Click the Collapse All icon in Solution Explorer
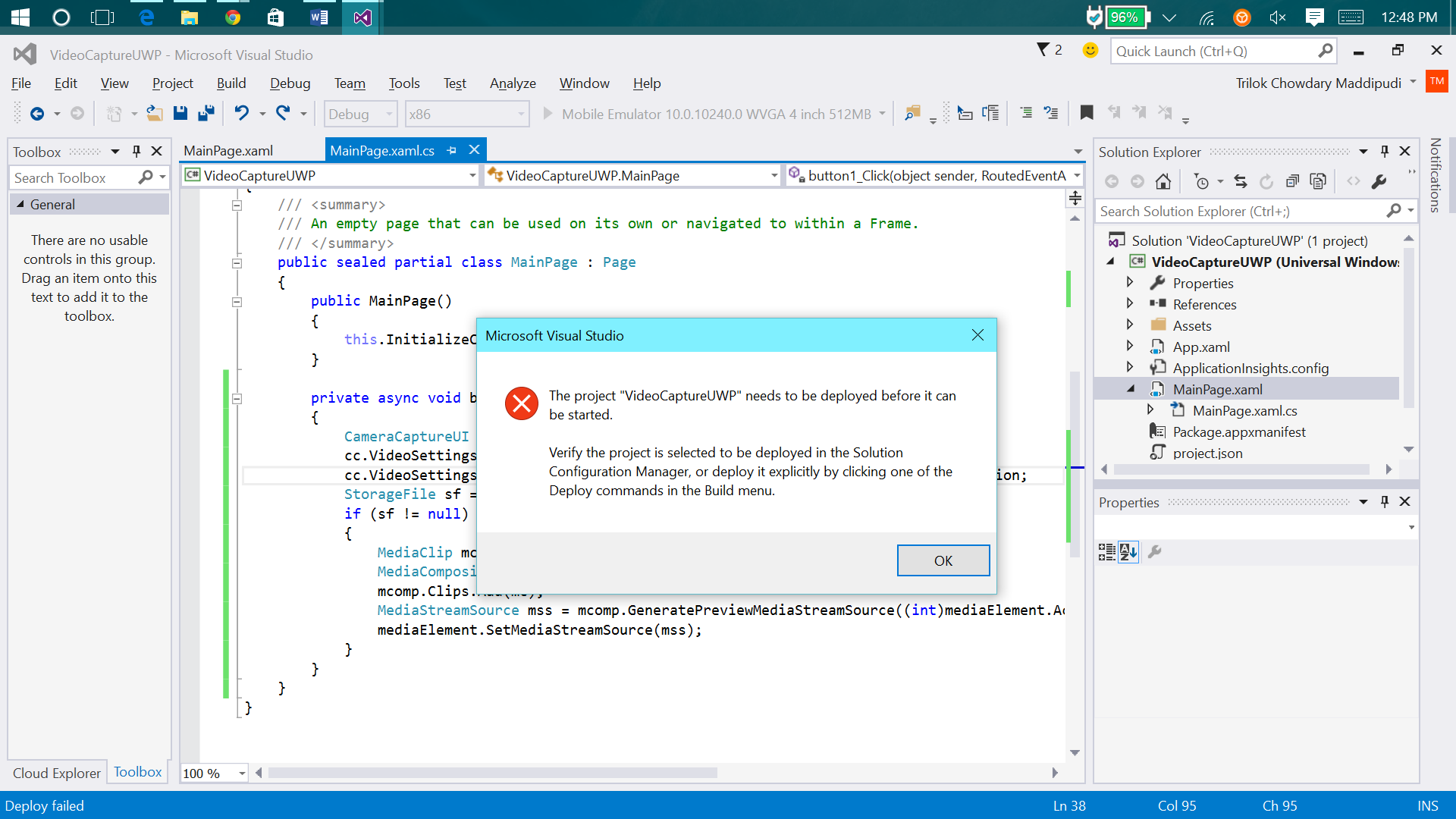The height and width of the screenshot is (819, 1456). click(1292, 181)
